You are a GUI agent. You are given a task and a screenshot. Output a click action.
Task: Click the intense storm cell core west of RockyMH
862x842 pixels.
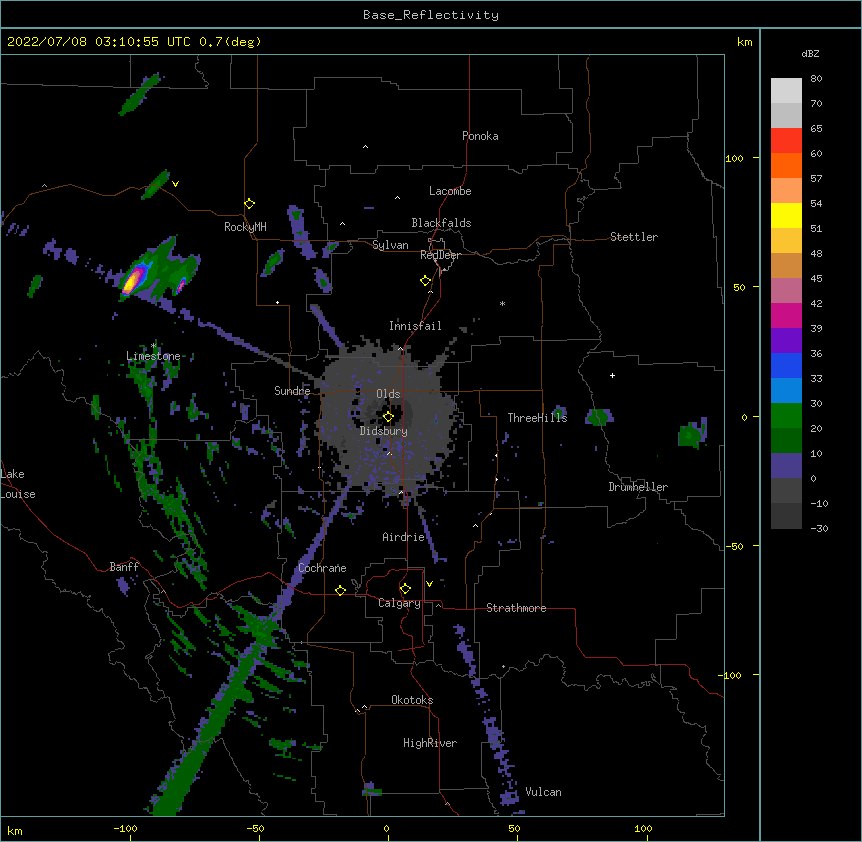coord(132,280)
